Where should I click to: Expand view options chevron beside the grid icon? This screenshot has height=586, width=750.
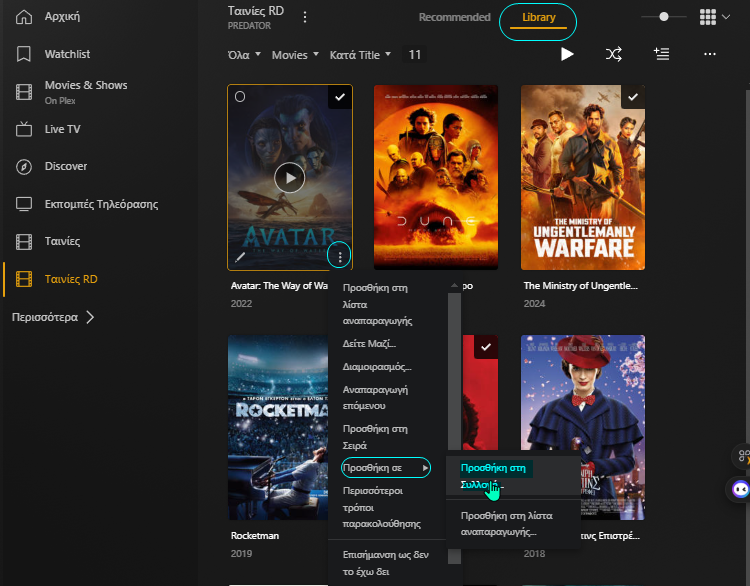tap(726, 17)
